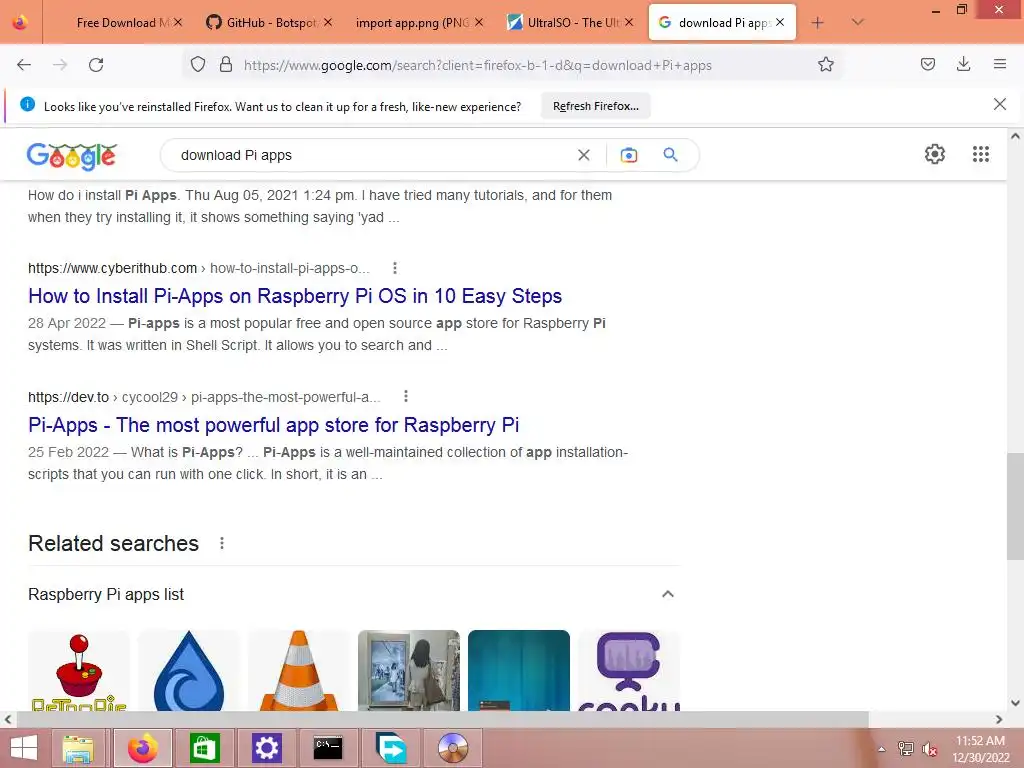Click the vertical scrollbar thumb
1024x768 pixels.
tap(1015, 506)
